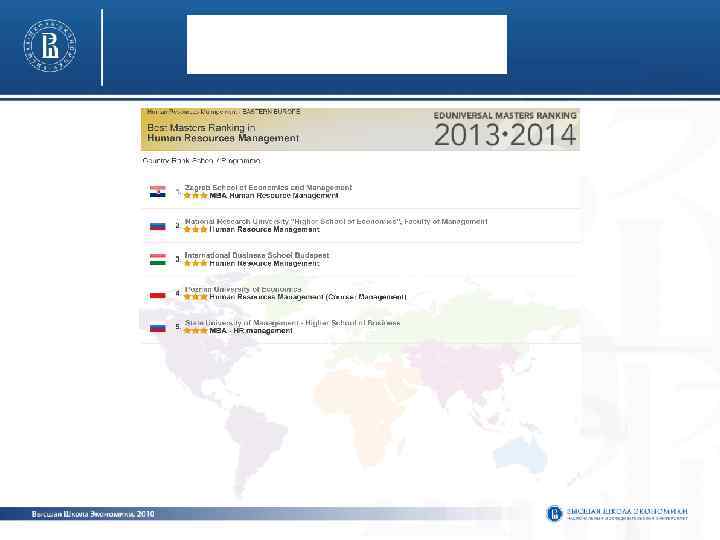
Task: Click stars rating next to MBA Human Resource Management
Action: pyautogui.click(x=196, y=196)
